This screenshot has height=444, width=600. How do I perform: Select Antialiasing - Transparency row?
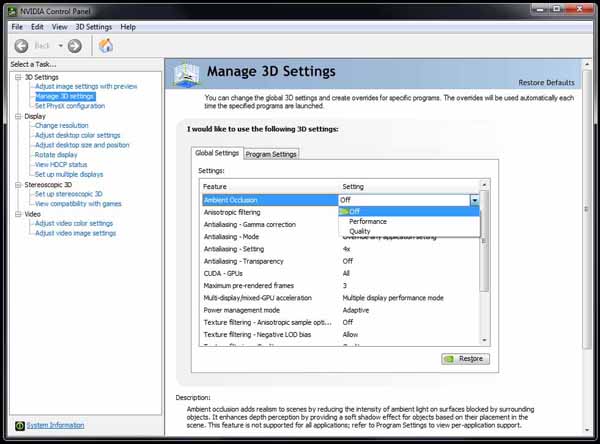tap(341, 261)
